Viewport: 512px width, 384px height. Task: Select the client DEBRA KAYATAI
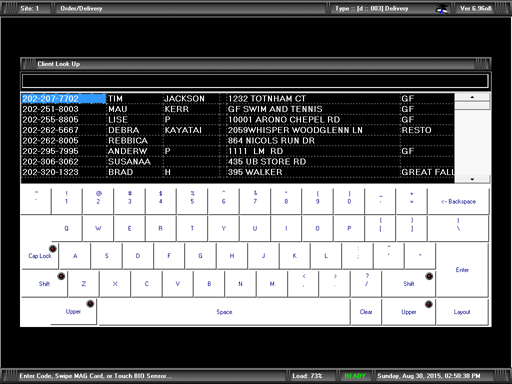(238, 130)
